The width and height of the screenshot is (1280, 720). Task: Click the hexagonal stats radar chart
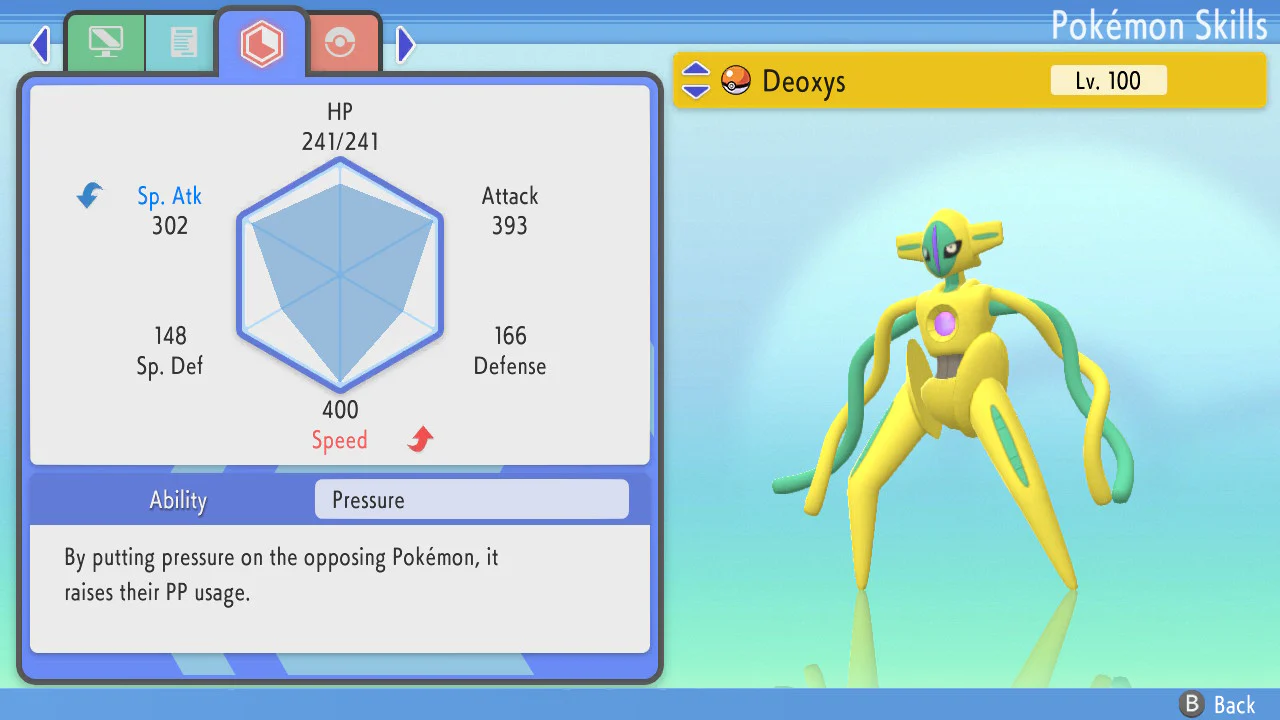coord(340,274)
